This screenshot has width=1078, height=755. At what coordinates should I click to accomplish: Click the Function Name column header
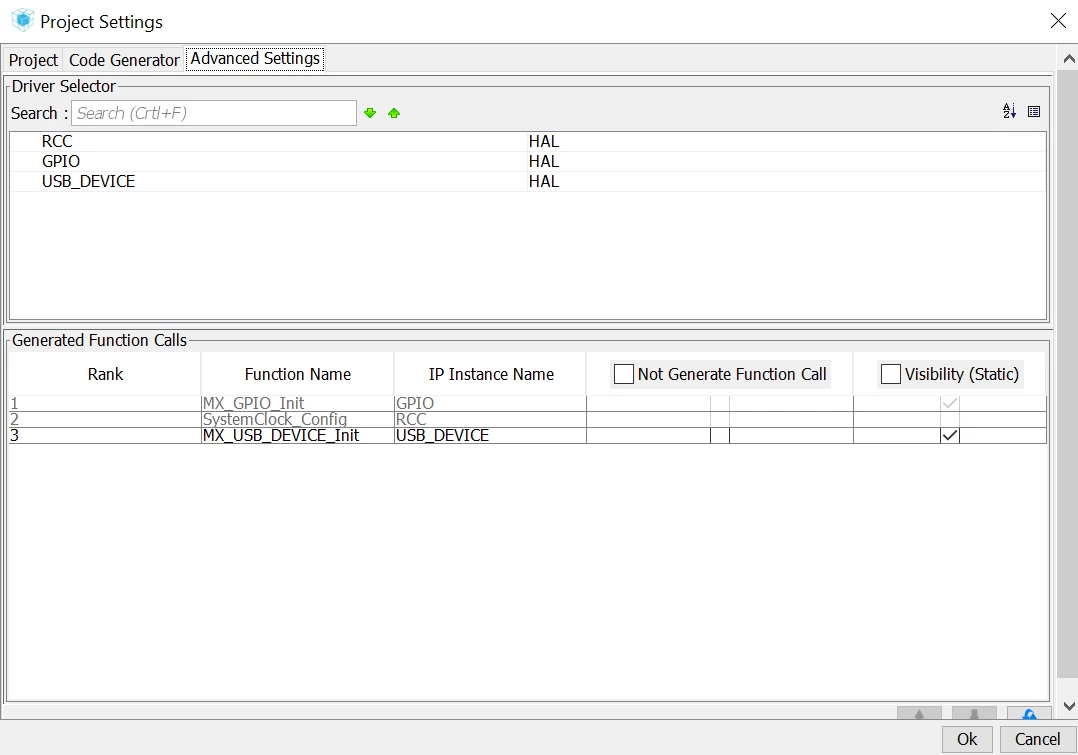298,374
